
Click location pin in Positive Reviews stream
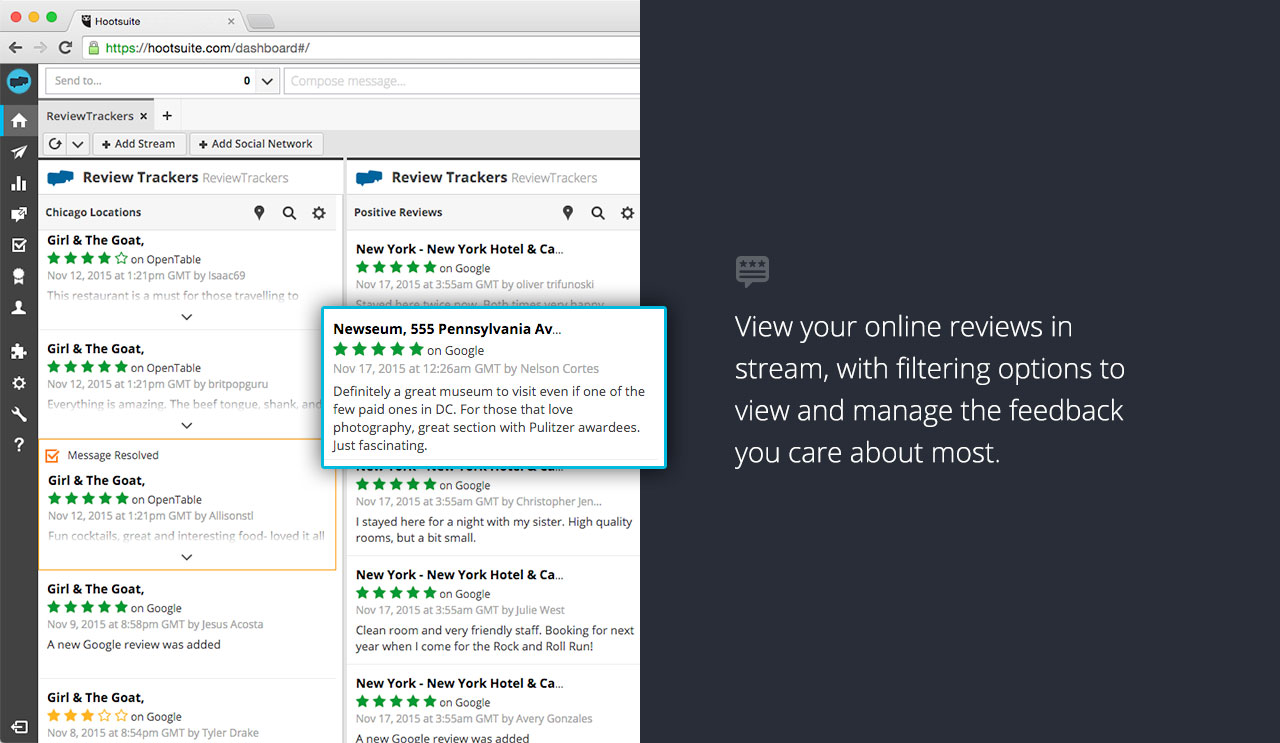tap(568, 212)
